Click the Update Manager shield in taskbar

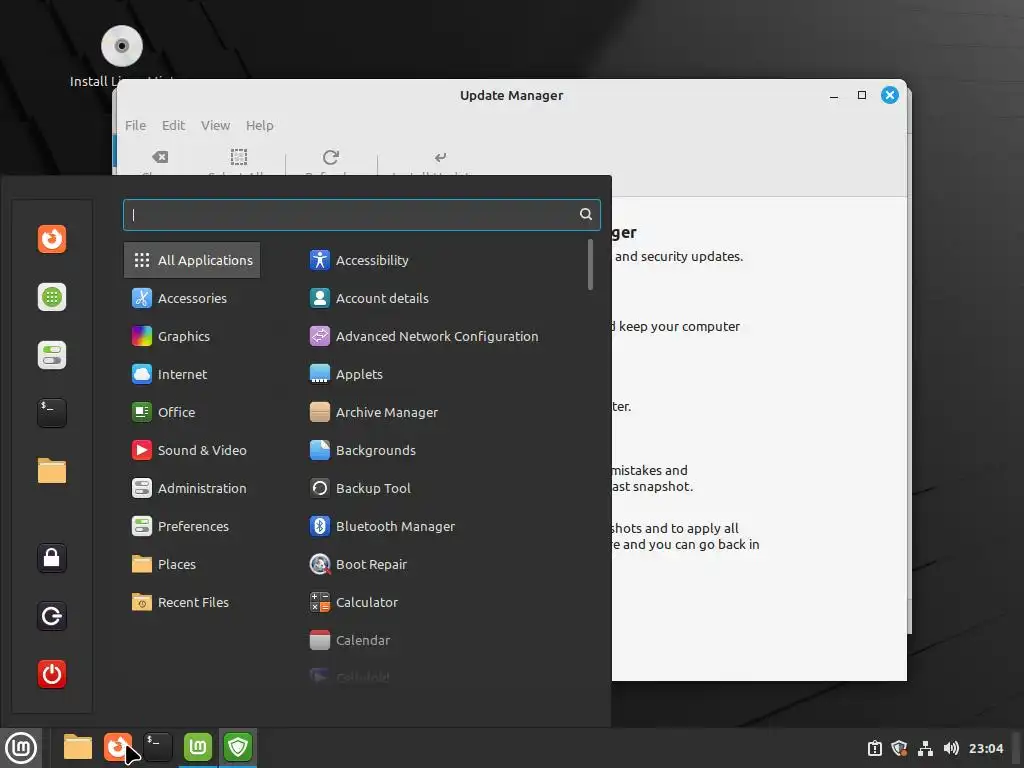click(238, 747)
